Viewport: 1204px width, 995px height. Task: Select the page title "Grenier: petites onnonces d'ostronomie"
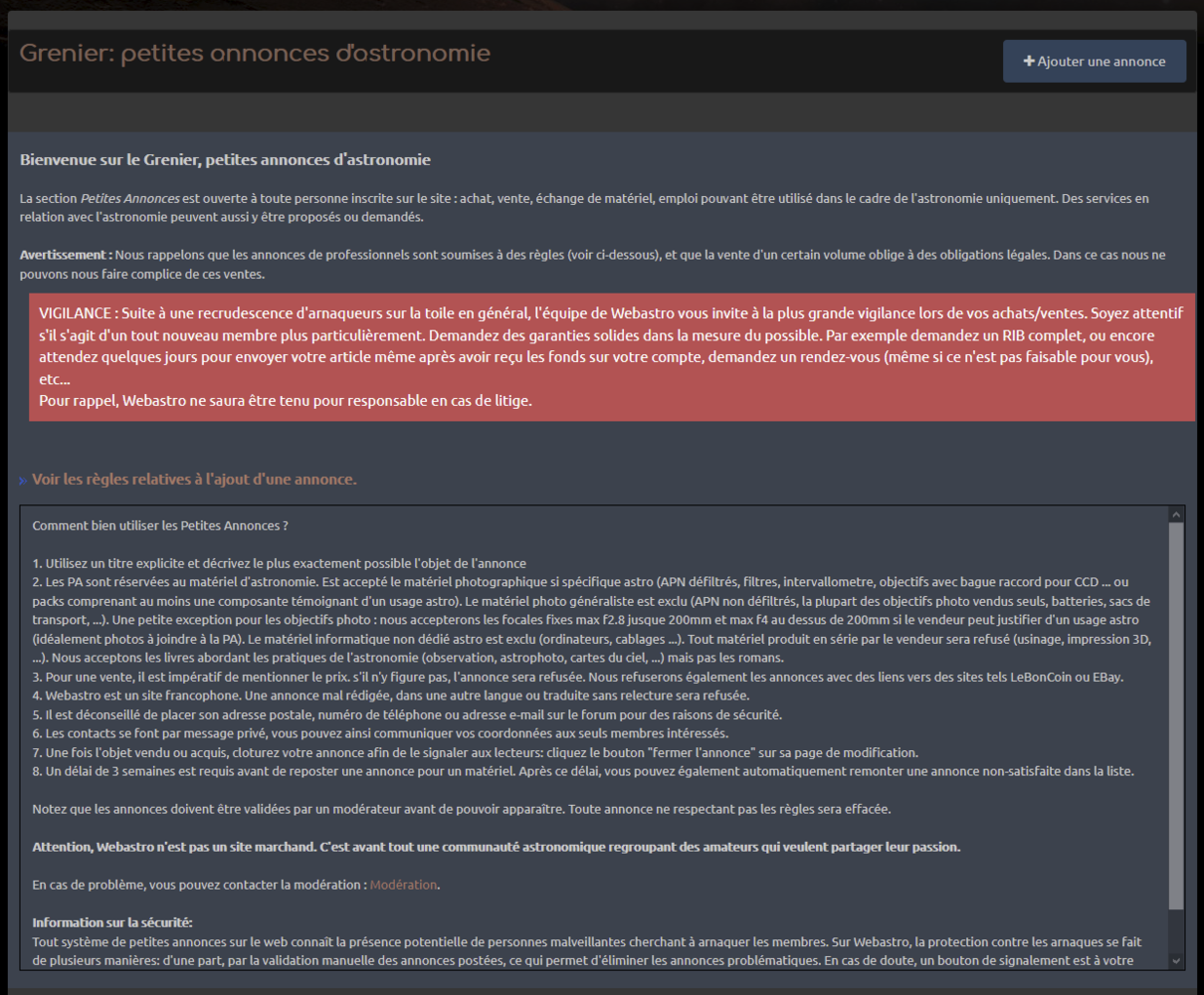253,53
